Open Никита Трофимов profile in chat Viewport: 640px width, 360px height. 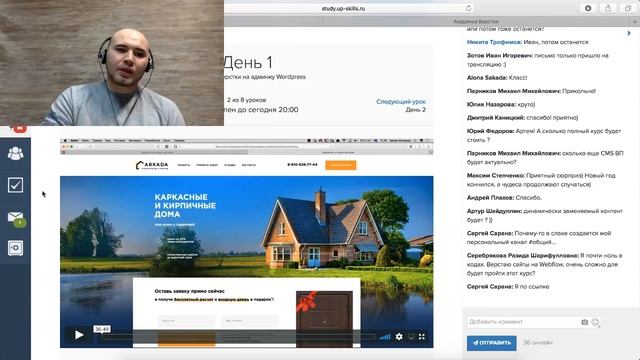494,42
